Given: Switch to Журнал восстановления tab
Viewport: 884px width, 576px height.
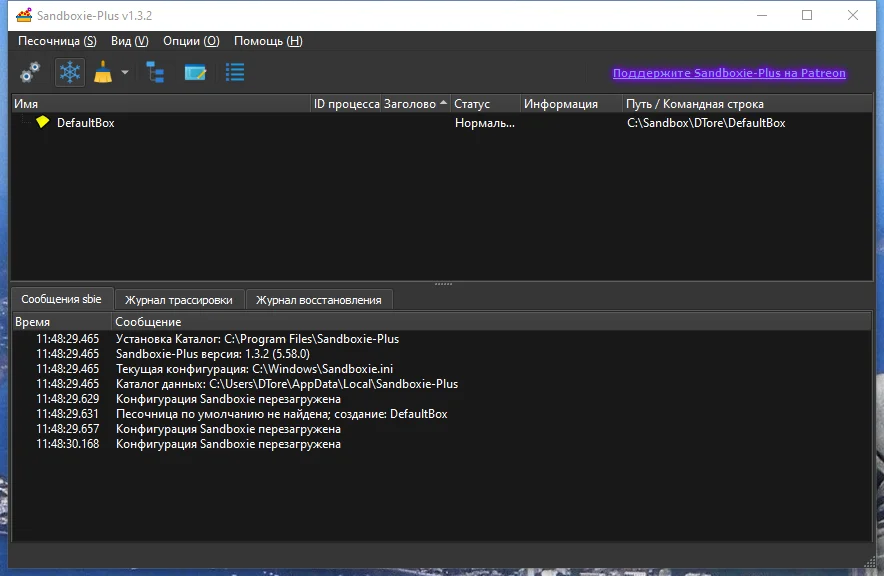Looking at the screenshot, I should pyautogui.click(x=319, y=300).
